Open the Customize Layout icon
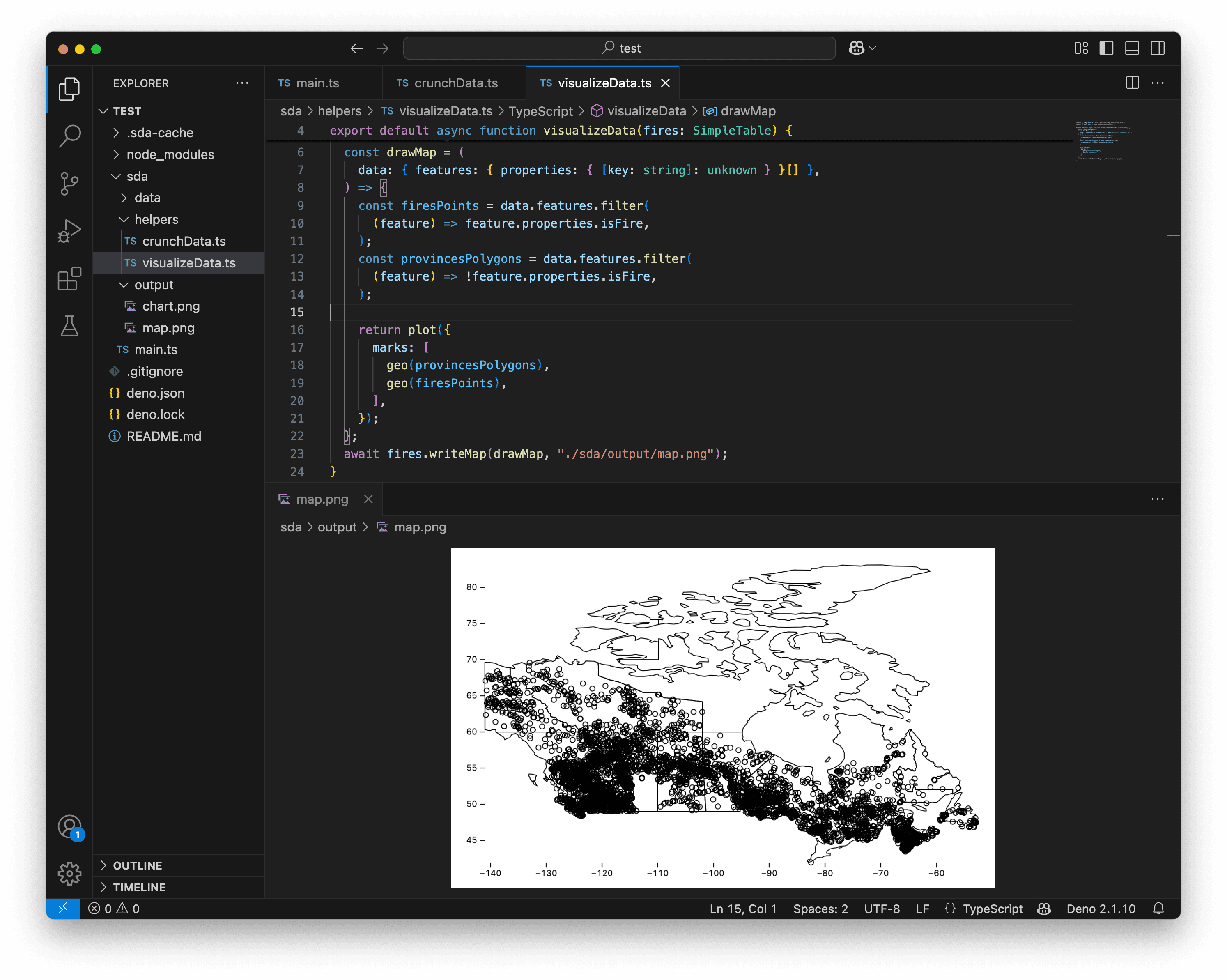This screenshot has width=1227, height=980. tap(1081, 48)
